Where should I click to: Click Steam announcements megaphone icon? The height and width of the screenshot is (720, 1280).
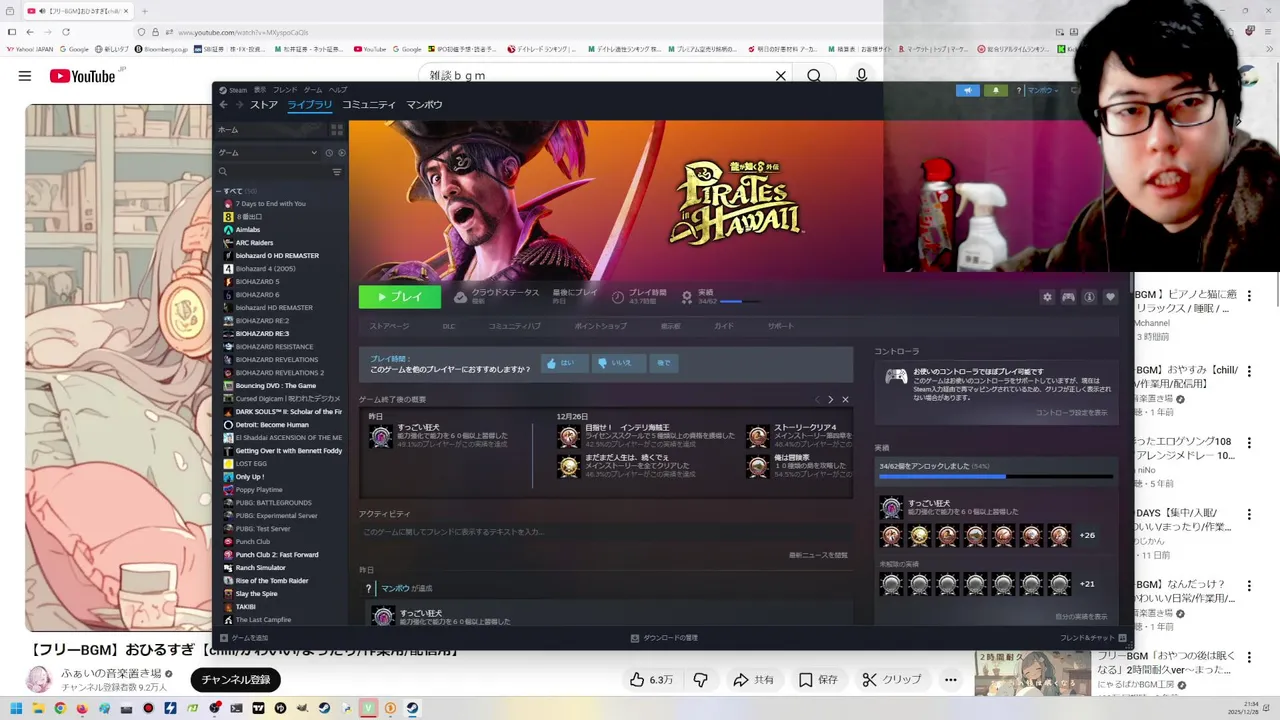pos(967,91)
